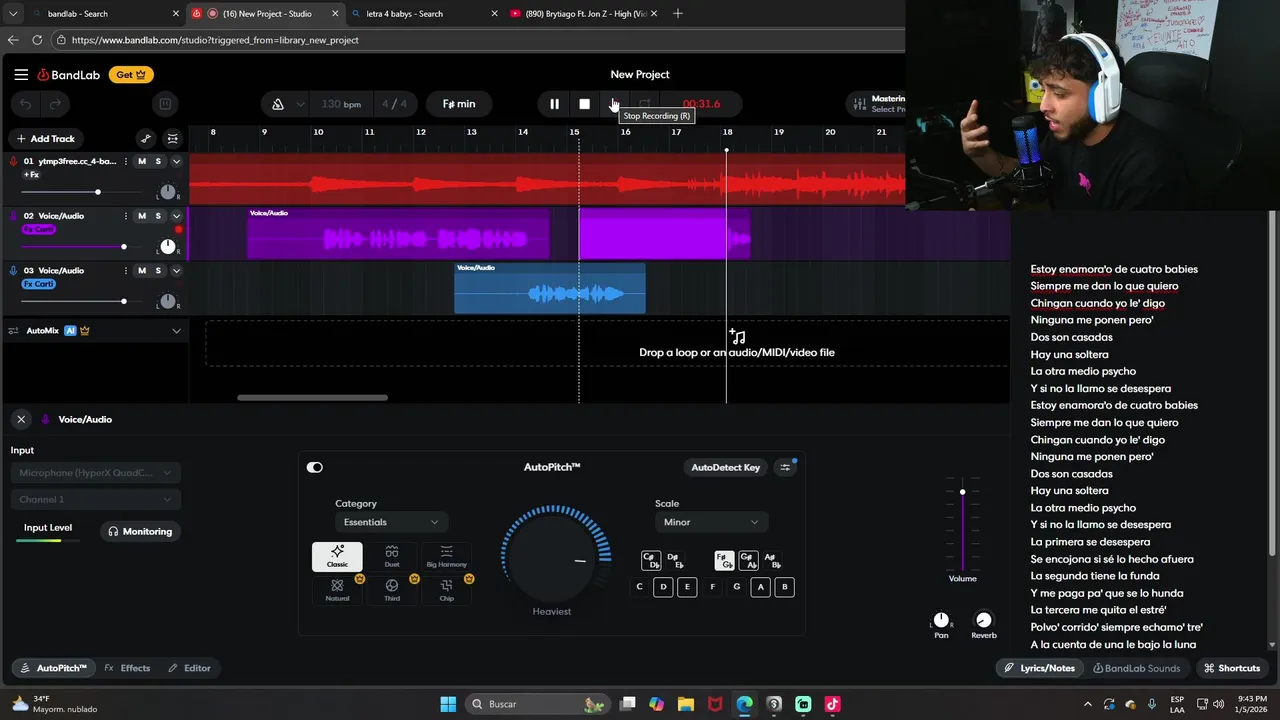Toggle loop cycle mode
Image resolution: width=1280 pixels, height=720 pixels.
coord(645,104)
